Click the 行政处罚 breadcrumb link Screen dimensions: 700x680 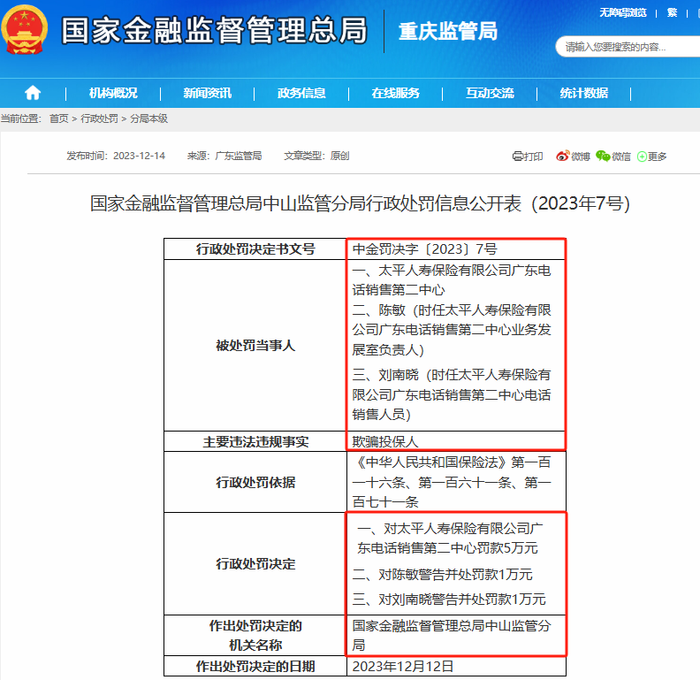[99, 118]
